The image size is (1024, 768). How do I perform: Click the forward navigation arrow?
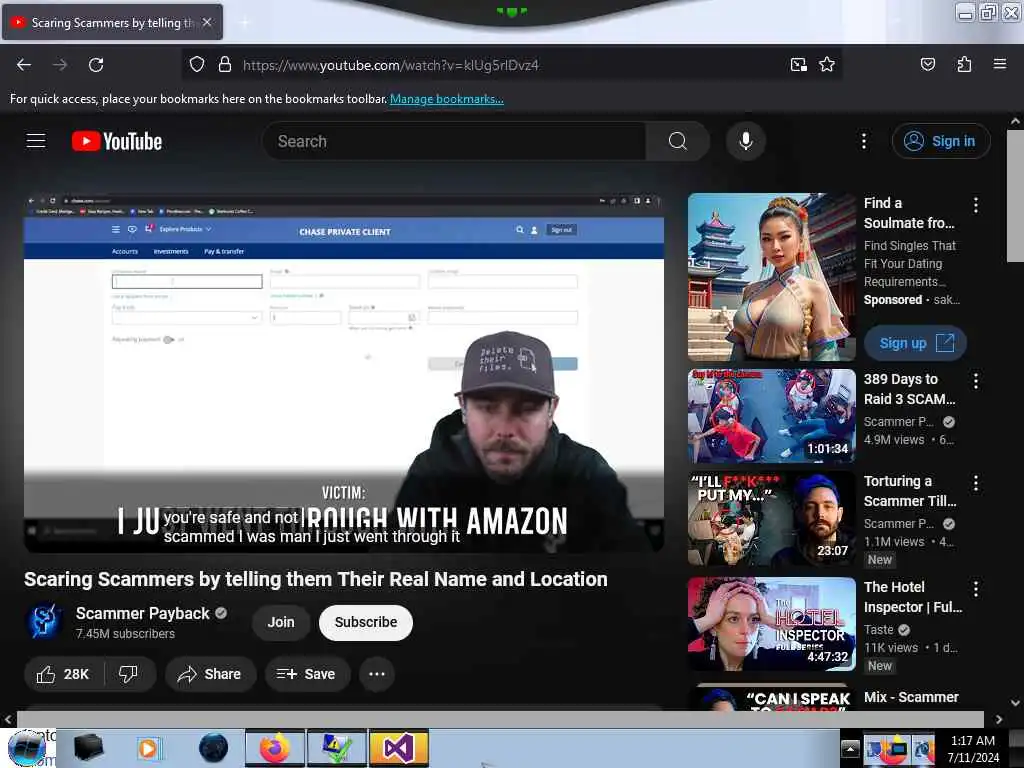tap(60, 65)
